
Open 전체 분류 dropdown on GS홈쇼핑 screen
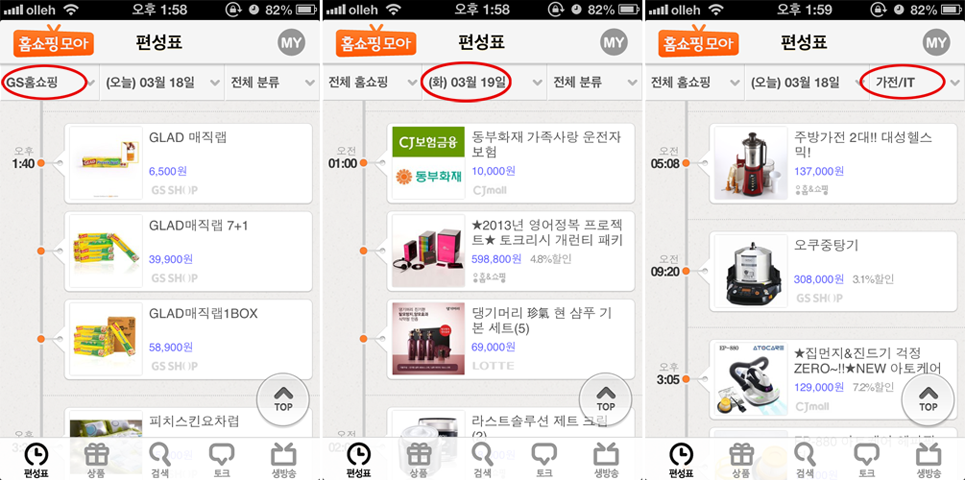click(271, 82)
